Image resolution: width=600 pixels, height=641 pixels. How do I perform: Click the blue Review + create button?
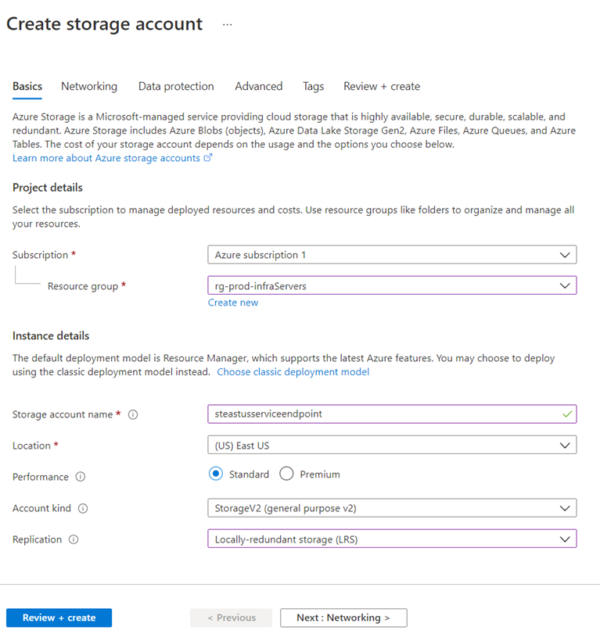click(59, 618)
